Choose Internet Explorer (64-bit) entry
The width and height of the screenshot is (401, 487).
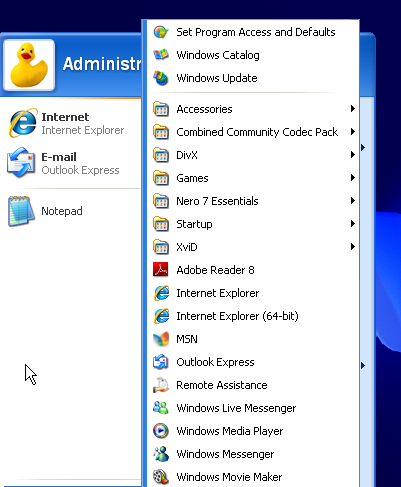coord(253,316)
